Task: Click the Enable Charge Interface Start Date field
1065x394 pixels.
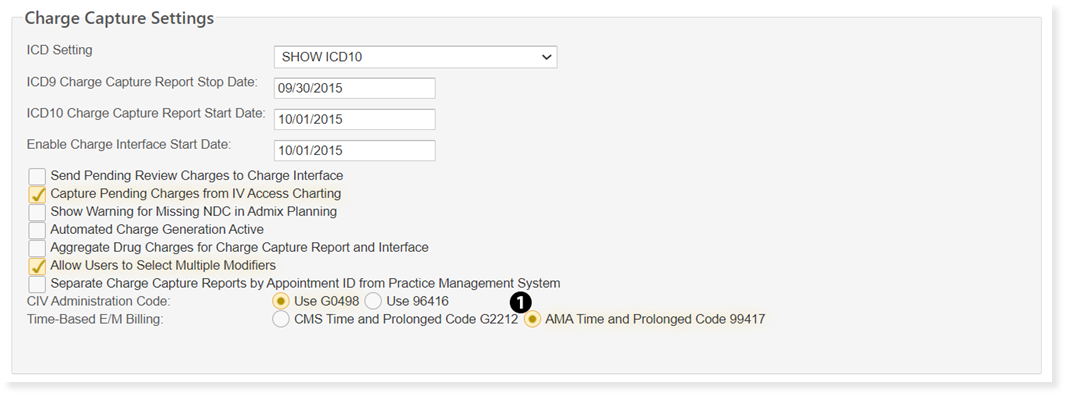Action: point(354,150)
